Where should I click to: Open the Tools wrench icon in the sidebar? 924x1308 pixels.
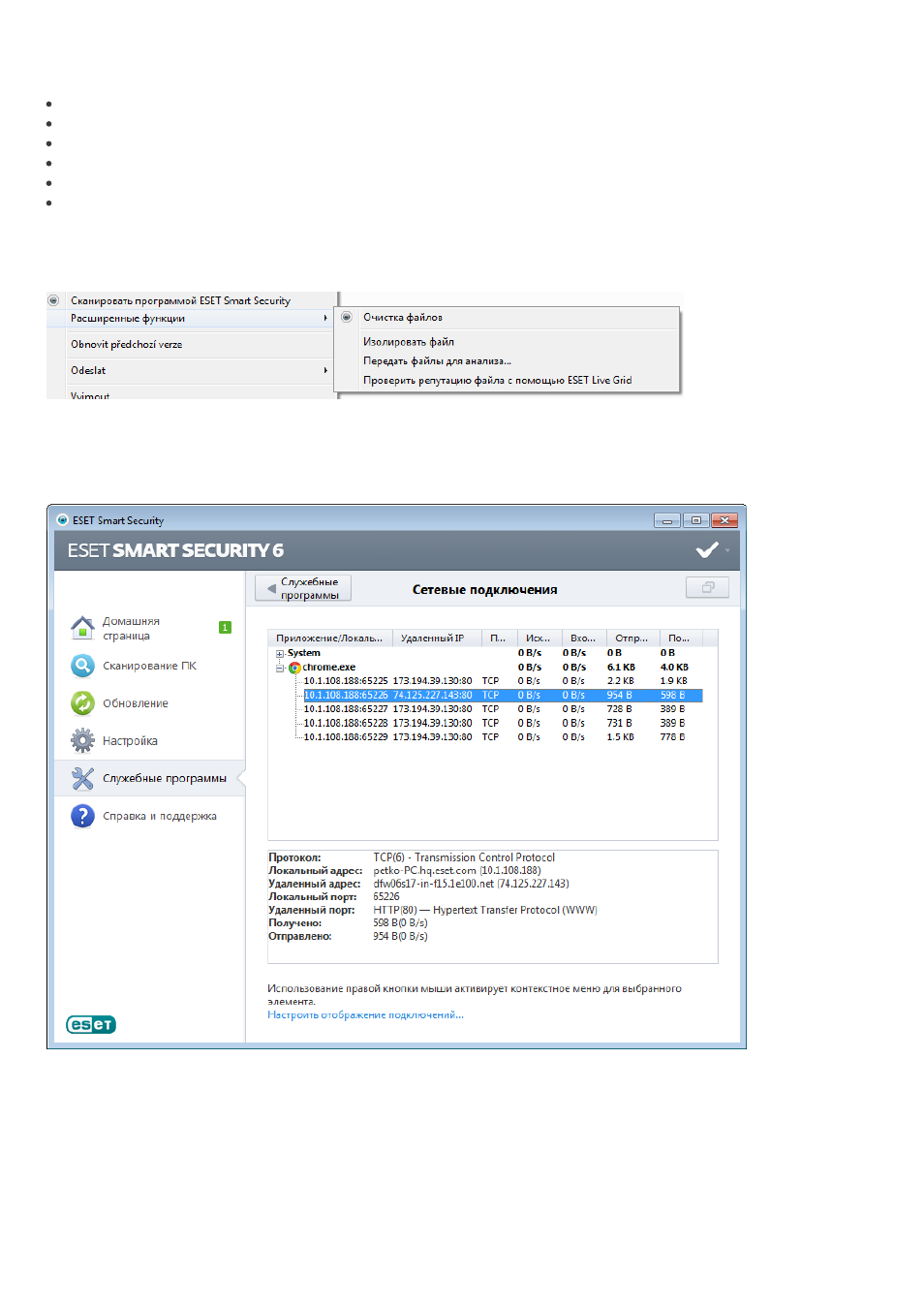point(82,778)
